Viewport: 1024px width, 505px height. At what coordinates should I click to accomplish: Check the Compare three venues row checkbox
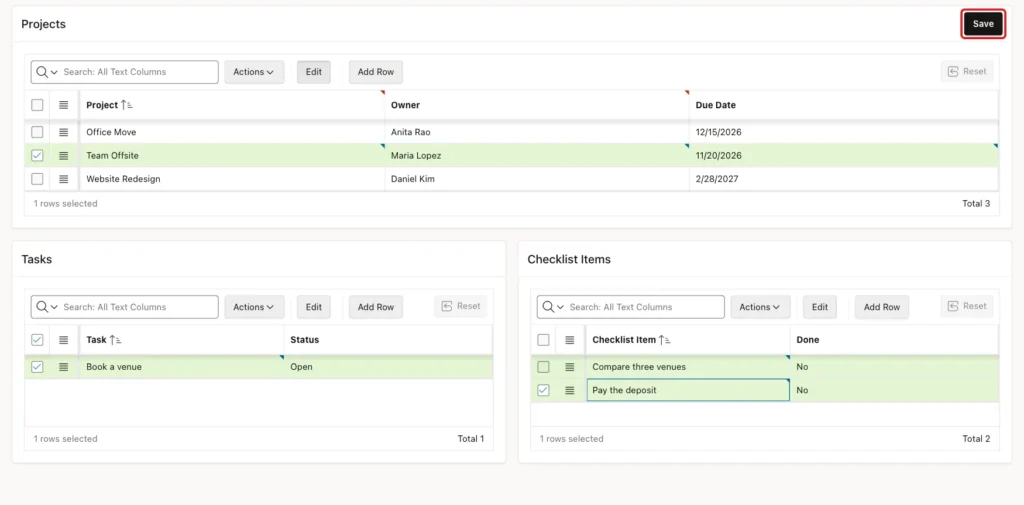tap(543, 367)
